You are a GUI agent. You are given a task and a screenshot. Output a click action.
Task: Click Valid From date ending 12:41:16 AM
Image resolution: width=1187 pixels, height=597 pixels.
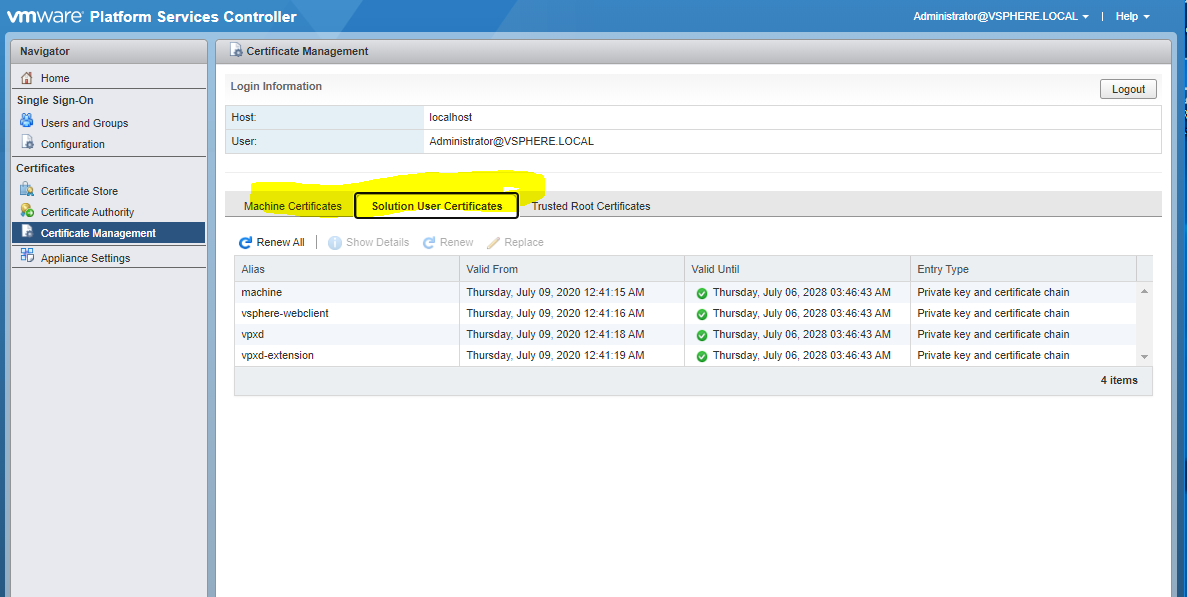pos(555,313)
